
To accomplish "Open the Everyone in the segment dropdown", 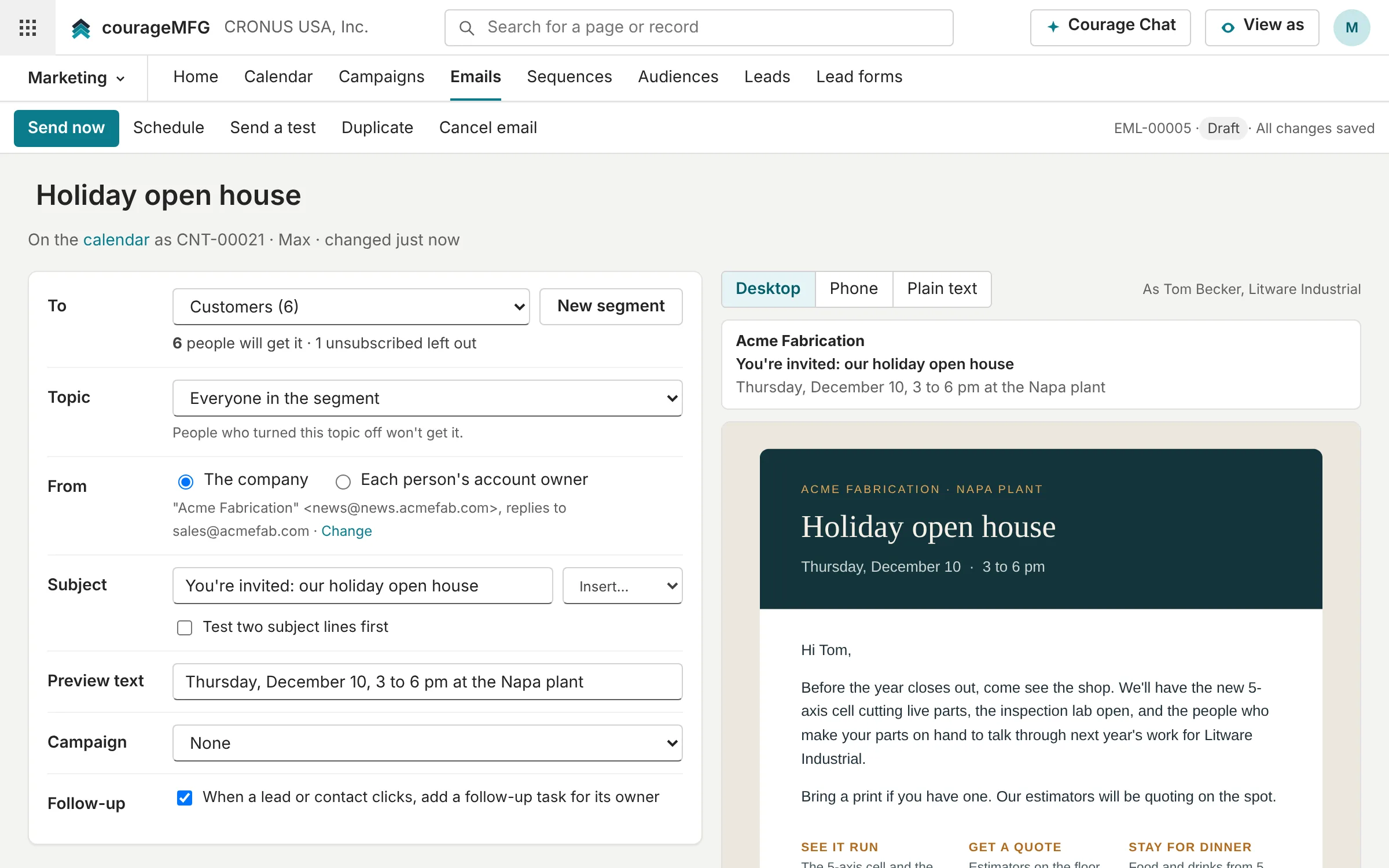I will 427,398.
